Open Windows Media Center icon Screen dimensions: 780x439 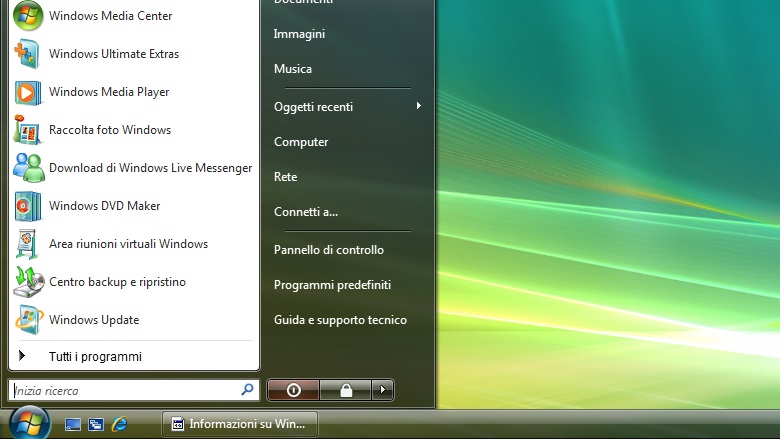28,15
